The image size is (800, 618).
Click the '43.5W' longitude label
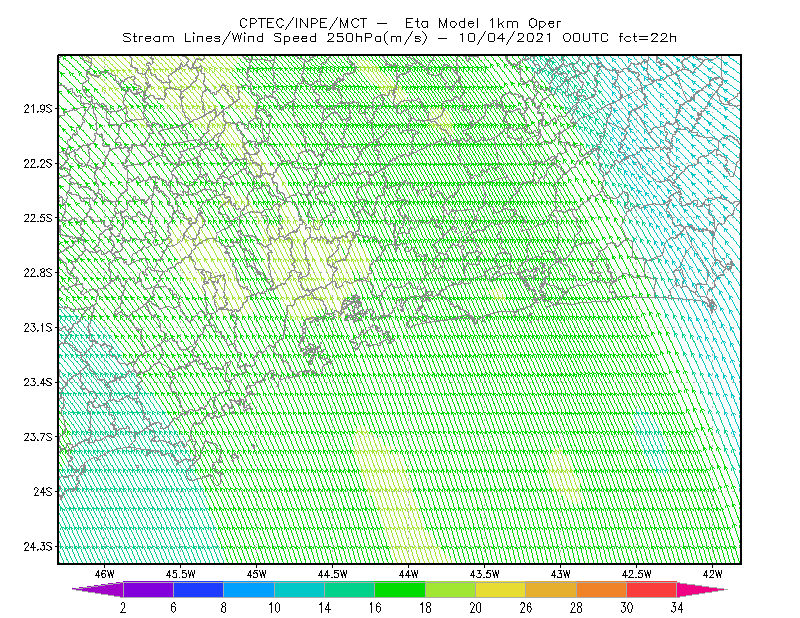click(x=485, y=574)
